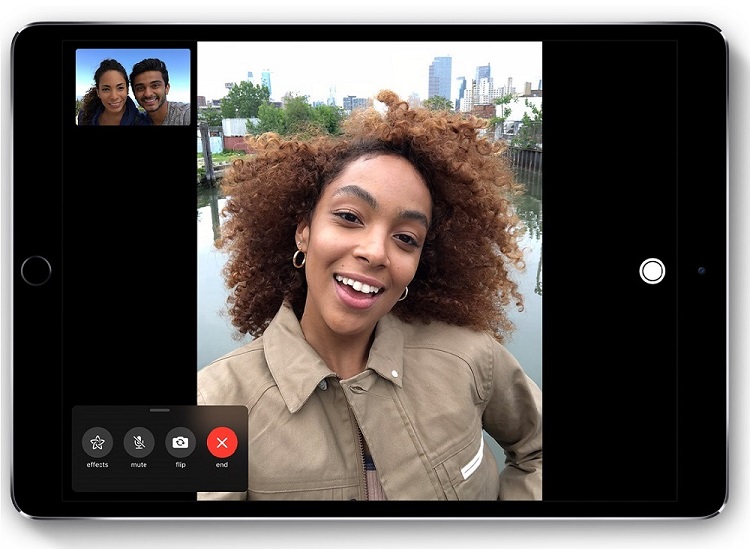The width and height of the screenshot is (750, 549).
Task: Tap the control panel grabber handle
Action: pyautogui.click(x=160, y=410)
